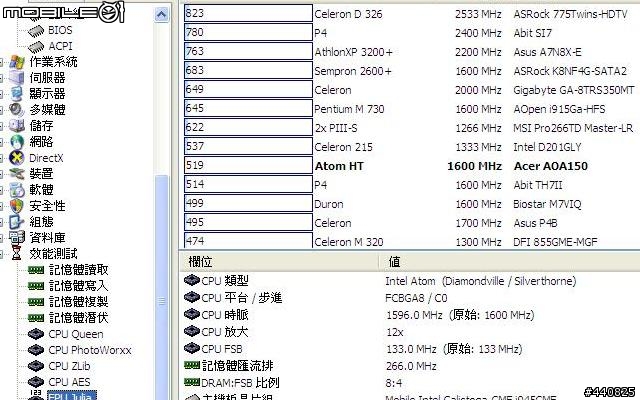
Task: Click the CPU Queen chip icon
Action: (36, 334)
